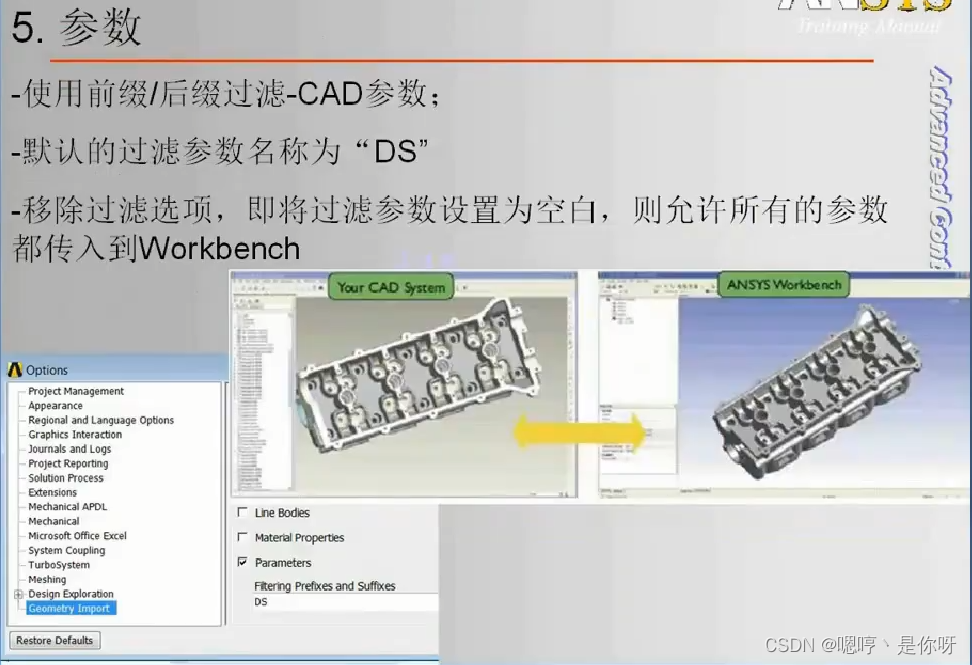The height and width of the screenshot is (665, 972).
Task: Enable the Material Properties checkbox
Action: (x=242, y=537)
